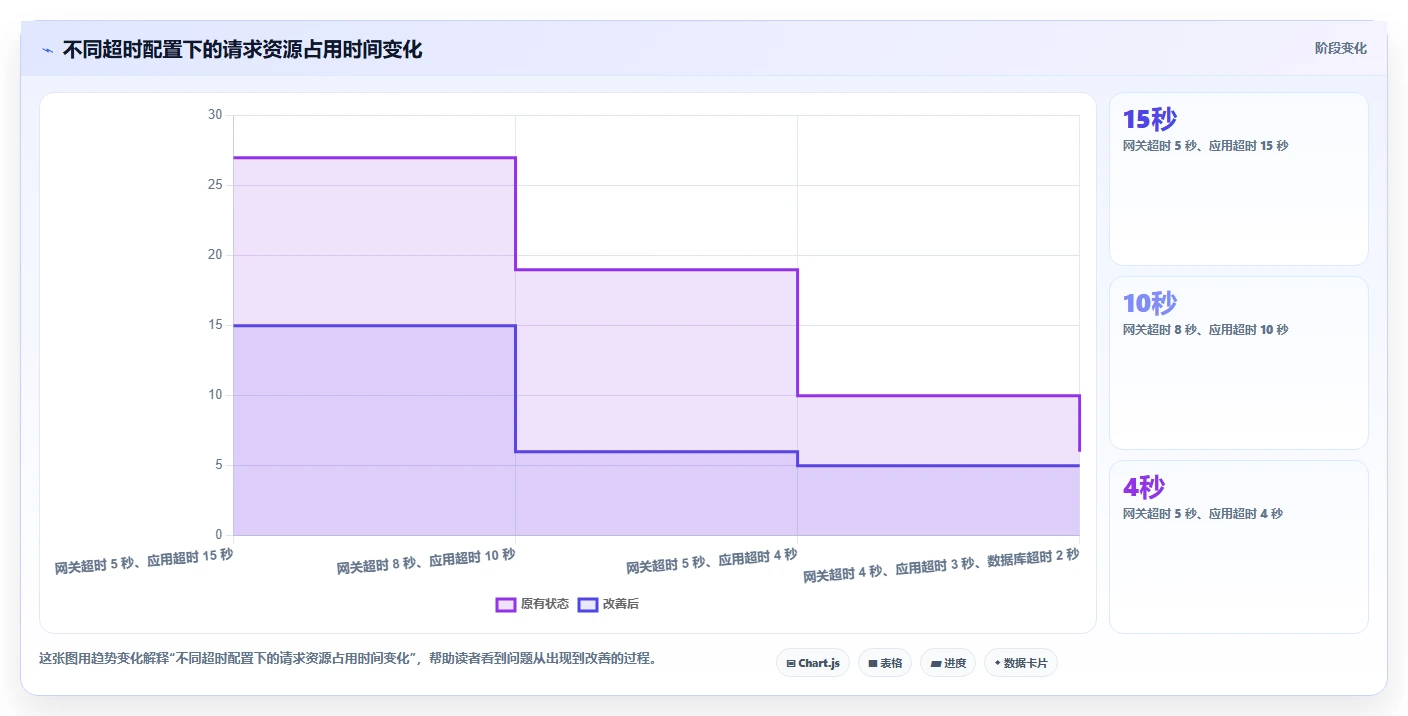Click the 原有状态 line segment at value 27
Image resolution: width=1408 pixels, height=716 pixels.
[x=375, y=157]
